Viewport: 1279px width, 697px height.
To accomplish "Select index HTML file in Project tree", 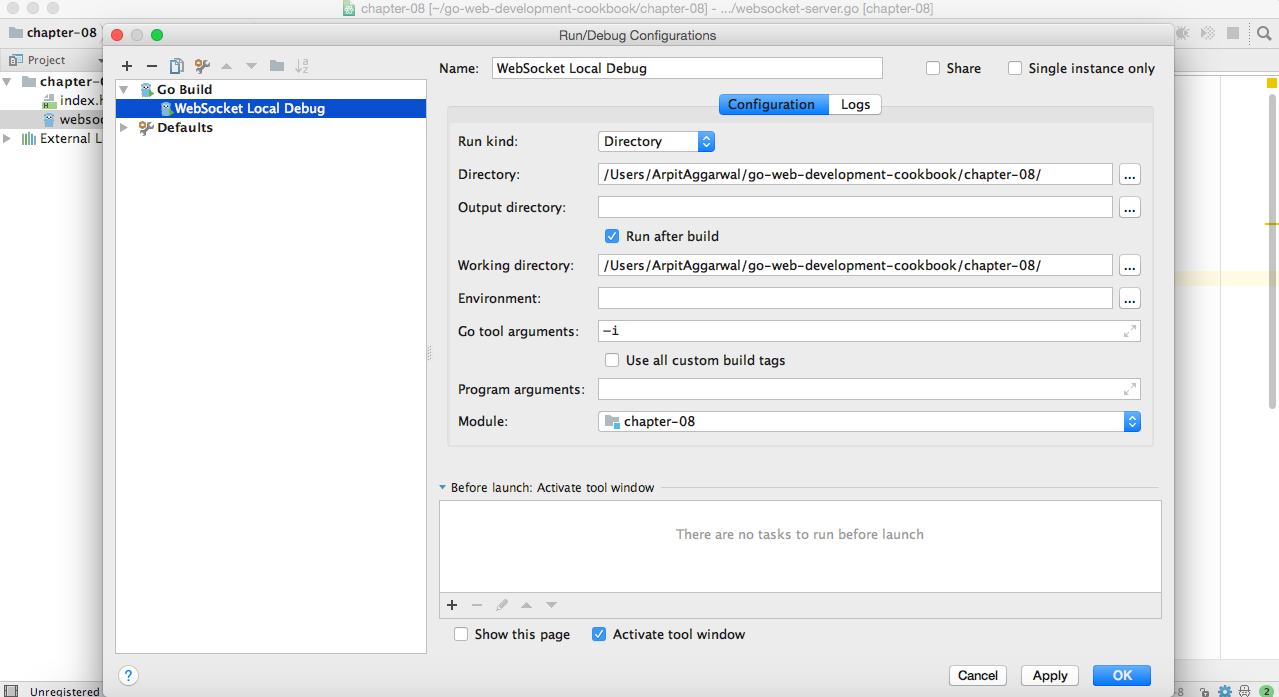I will click(x=70, y=101).
